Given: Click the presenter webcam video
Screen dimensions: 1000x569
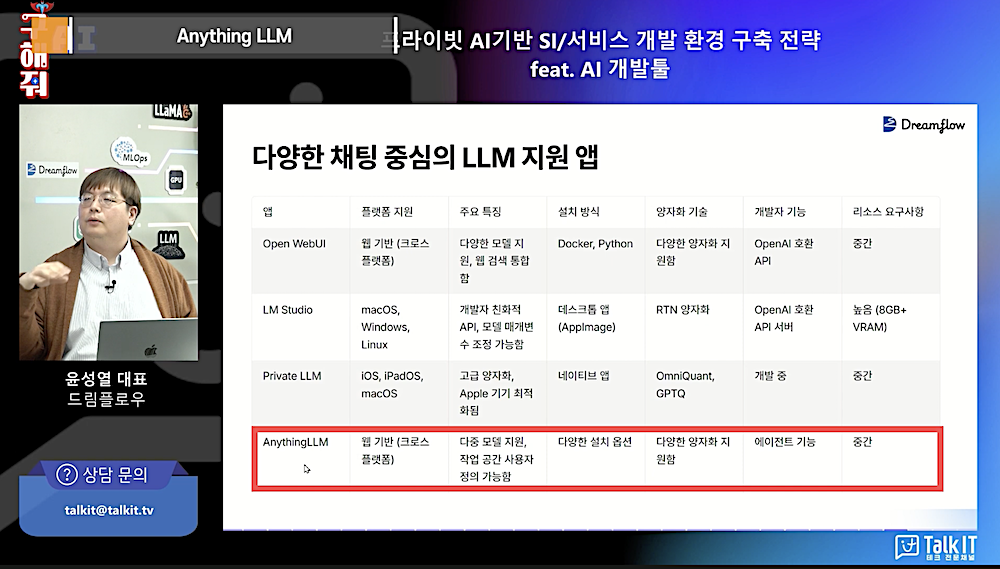Looking at the screenshot, I should [x=108, y=232].
